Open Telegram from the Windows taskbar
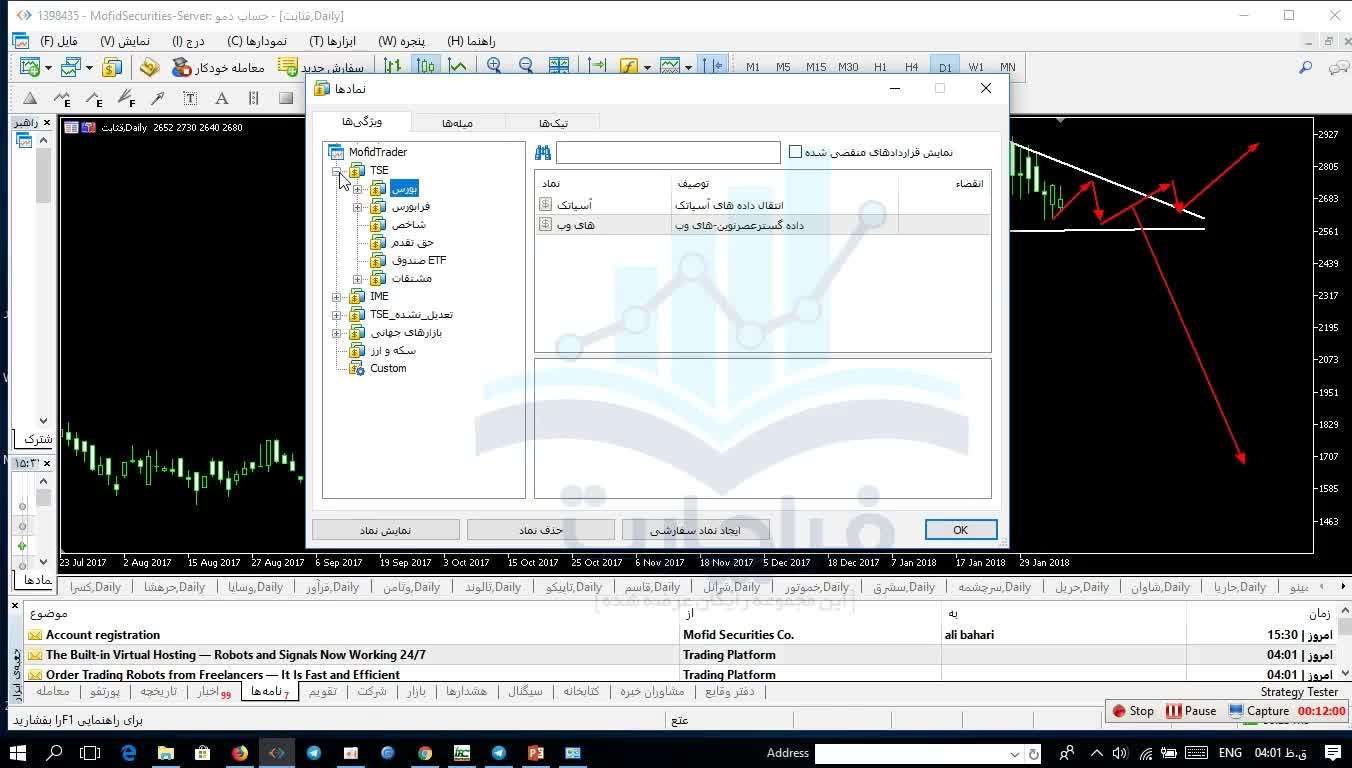1352x768 pixels. [314, 753]
